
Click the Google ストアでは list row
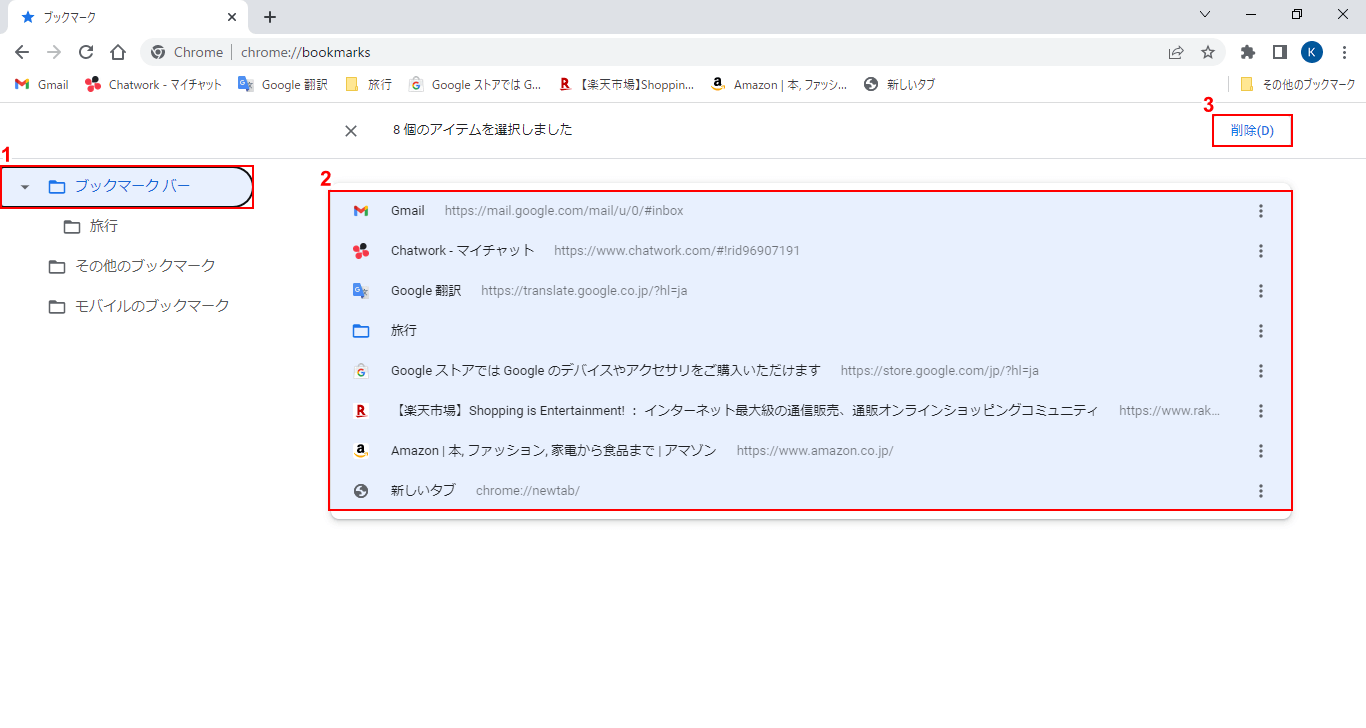click(810, 371)
